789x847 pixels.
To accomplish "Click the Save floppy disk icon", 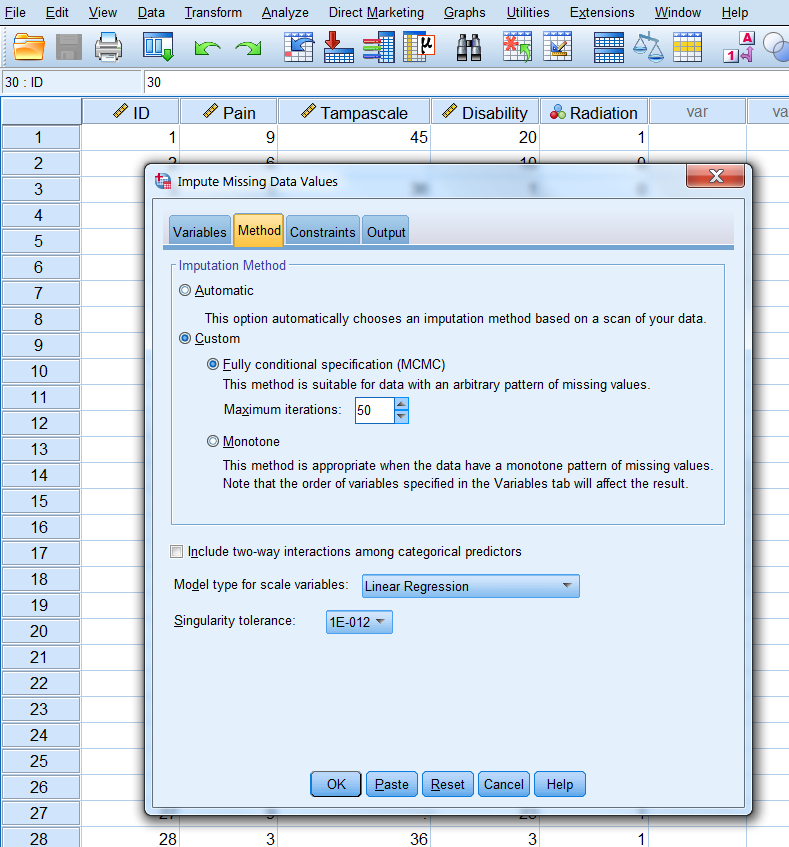I will [x=69, y=47].
